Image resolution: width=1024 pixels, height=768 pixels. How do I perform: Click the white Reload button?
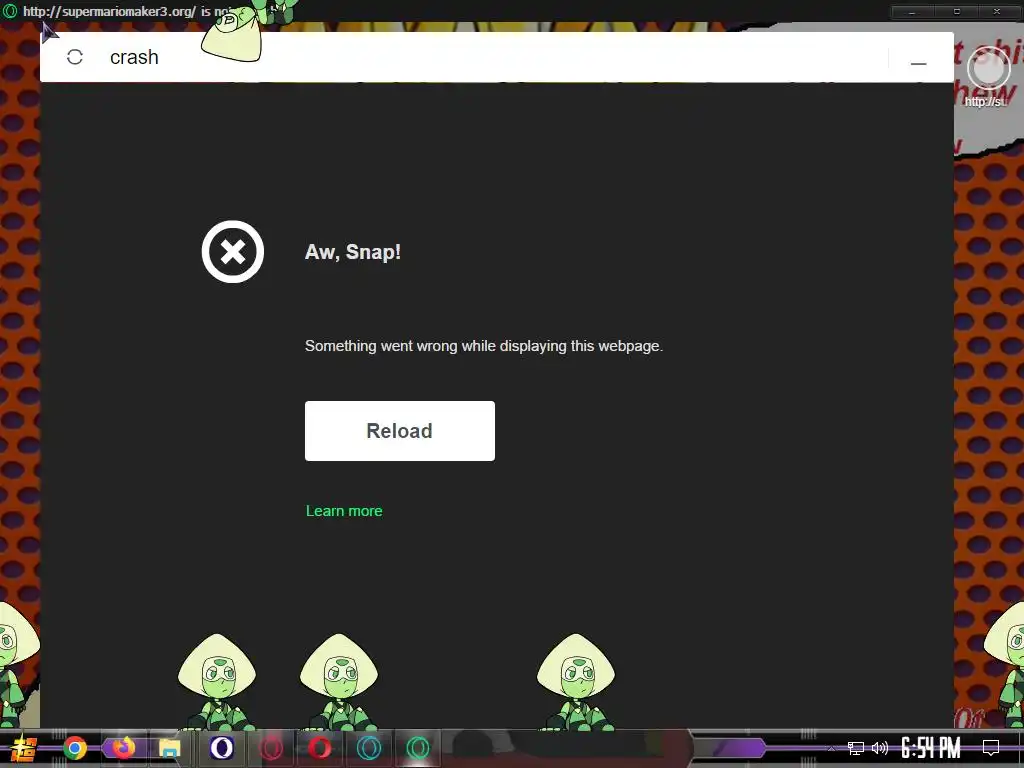400,431
